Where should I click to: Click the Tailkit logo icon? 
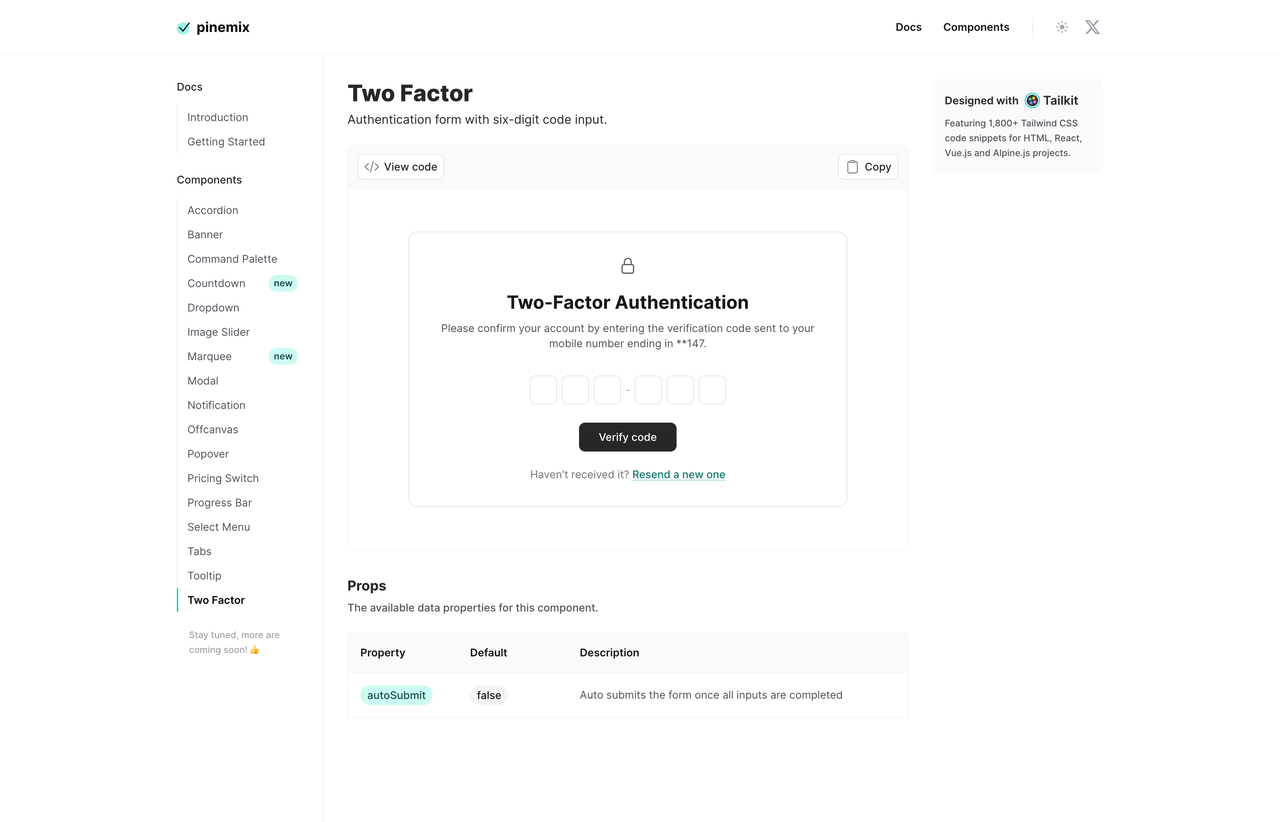click(1032, 100)
